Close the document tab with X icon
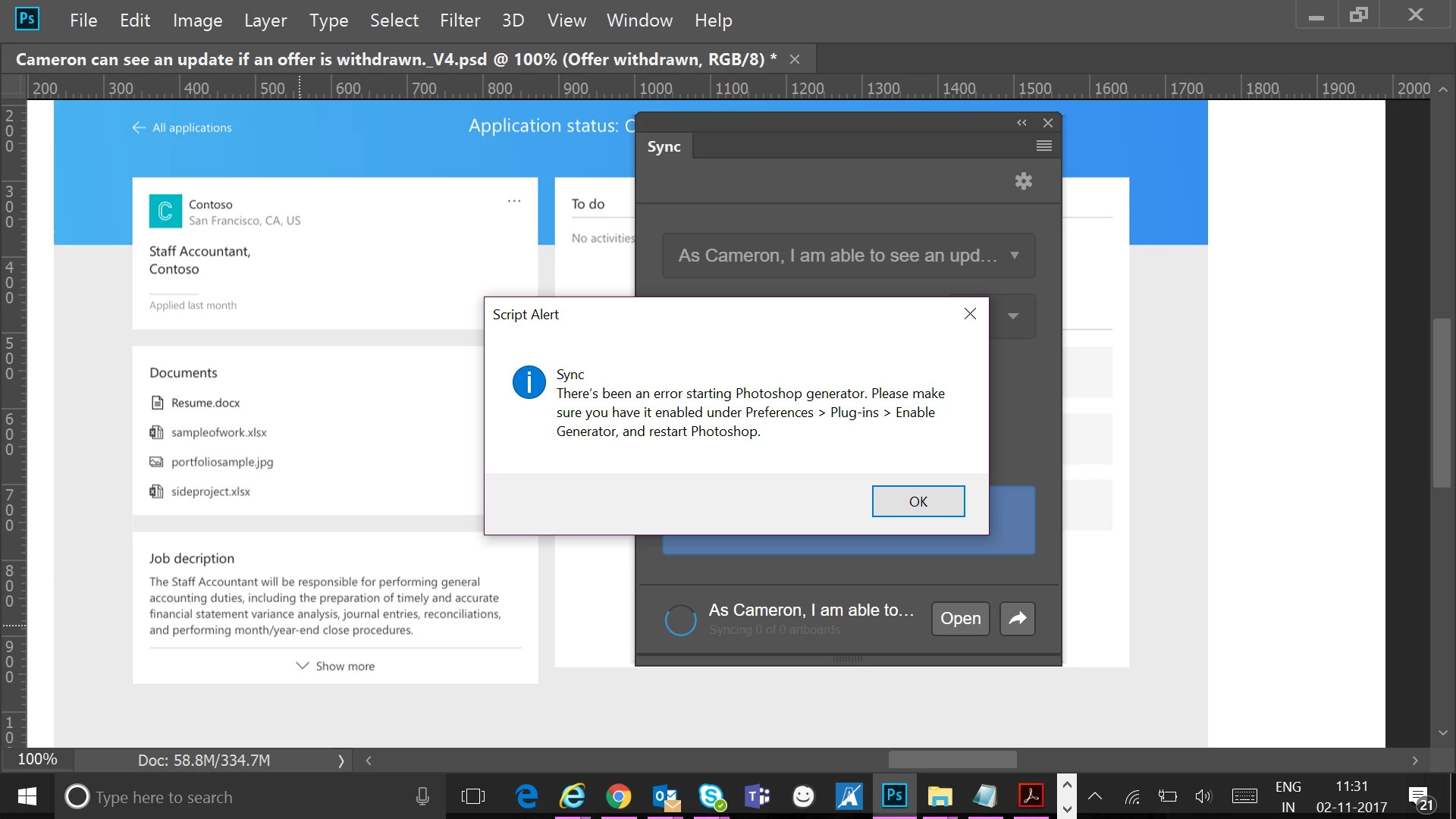Screen dimensions: 1456x819 [795, 59]
